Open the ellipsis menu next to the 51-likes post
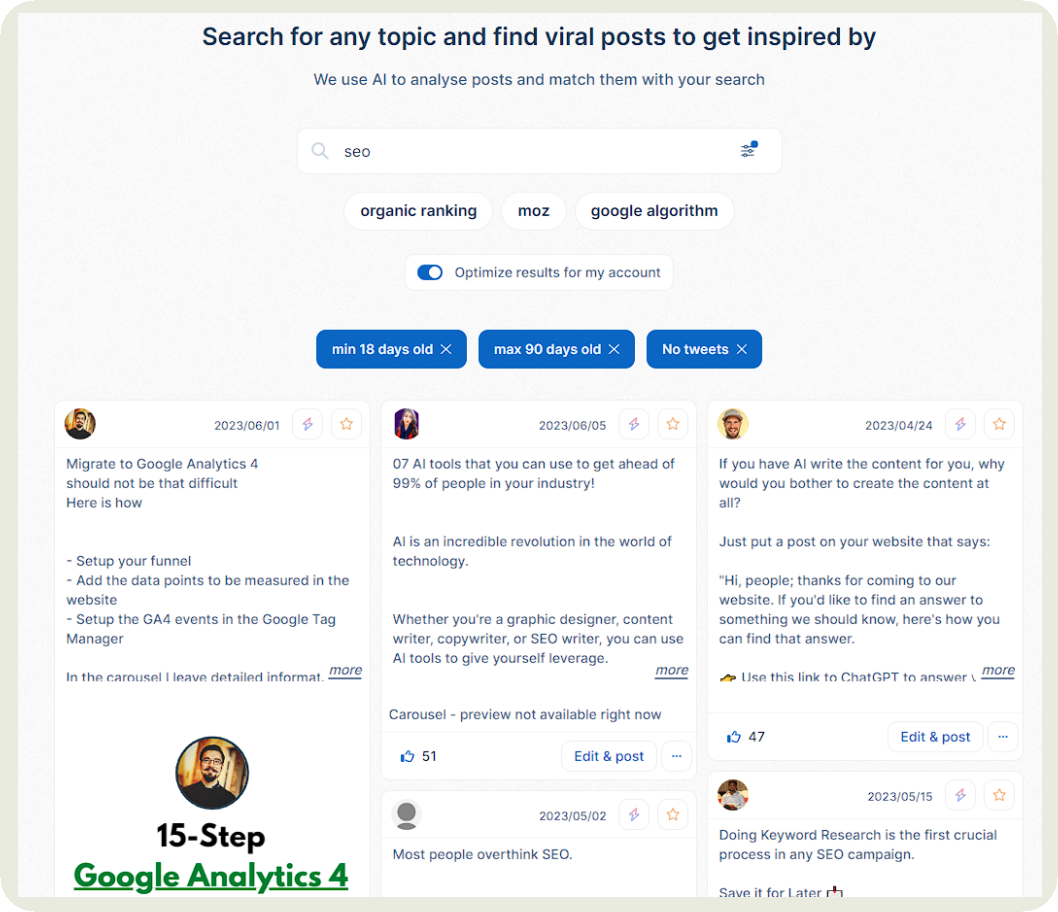The image size is (1058, 912). (676, 756)
